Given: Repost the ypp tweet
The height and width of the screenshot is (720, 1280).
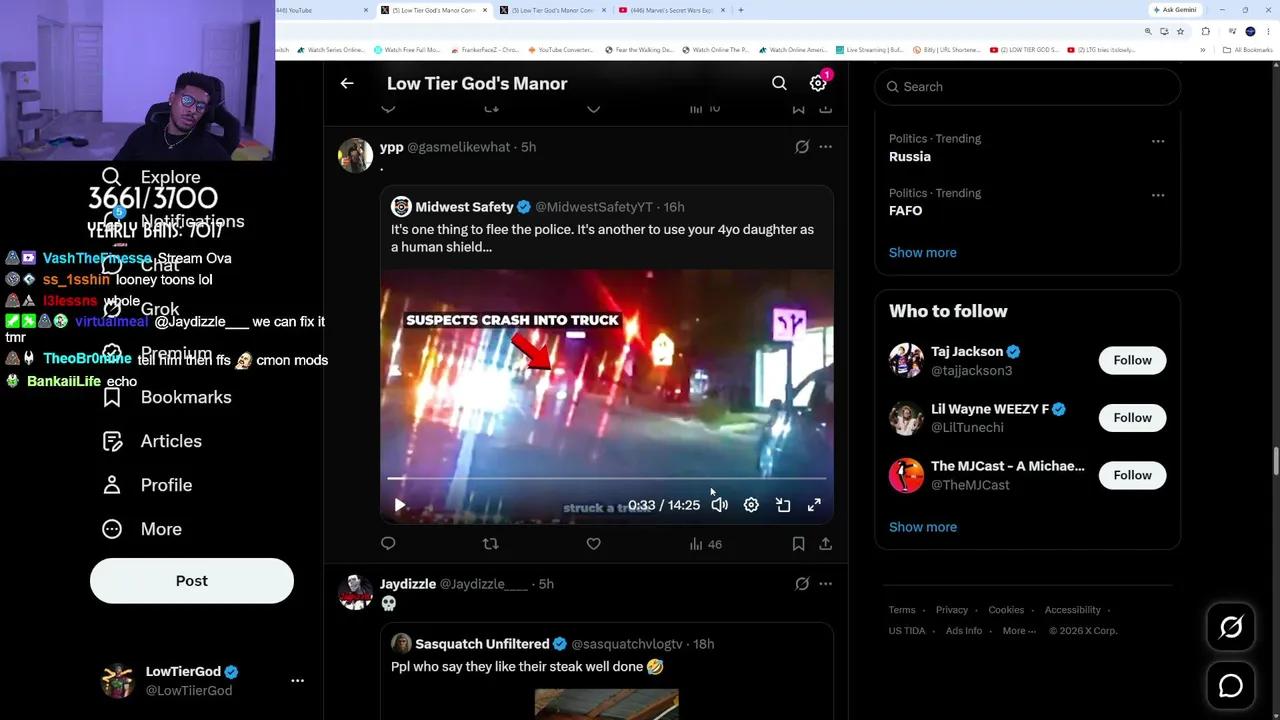Looking at the screenshot, I should pos(490,544).
